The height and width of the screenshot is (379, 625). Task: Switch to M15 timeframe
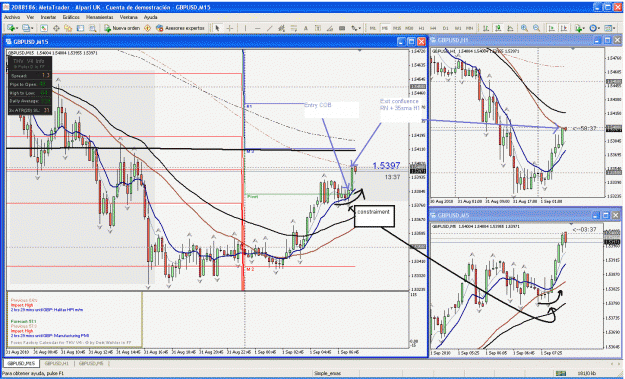pos(397,28)
